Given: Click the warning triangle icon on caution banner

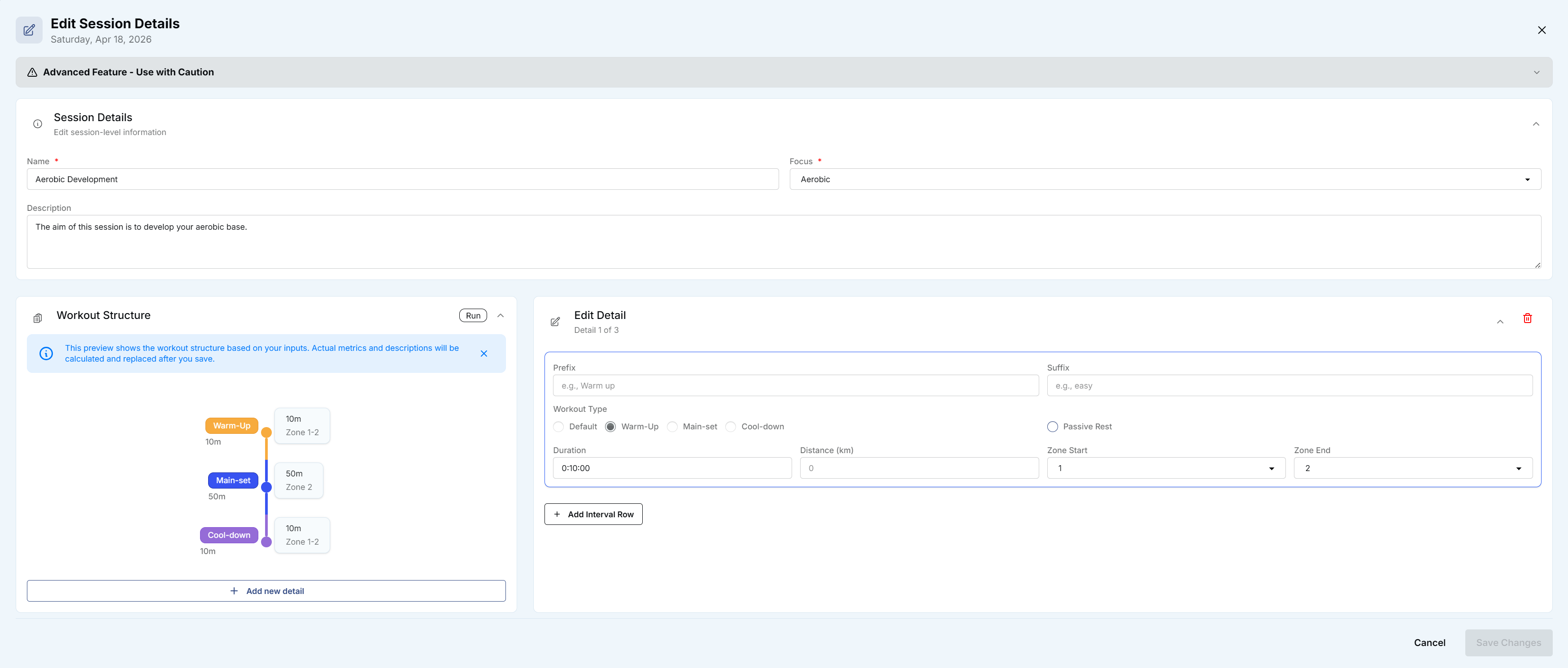Looking at the screenshot, I should 32,72.
